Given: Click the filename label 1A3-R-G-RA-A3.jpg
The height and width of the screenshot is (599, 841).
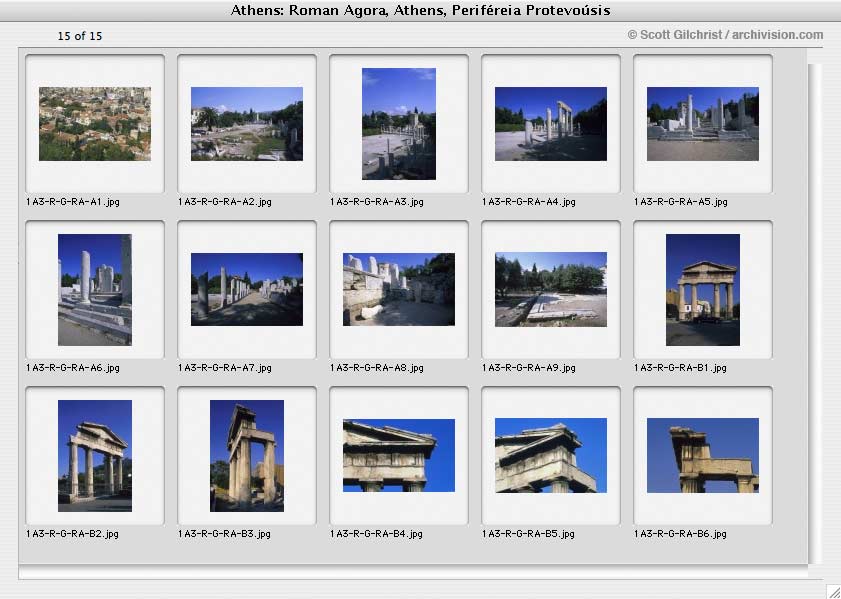Looking at the screenshot, I should pyautogui.click(x=377, y=202).
